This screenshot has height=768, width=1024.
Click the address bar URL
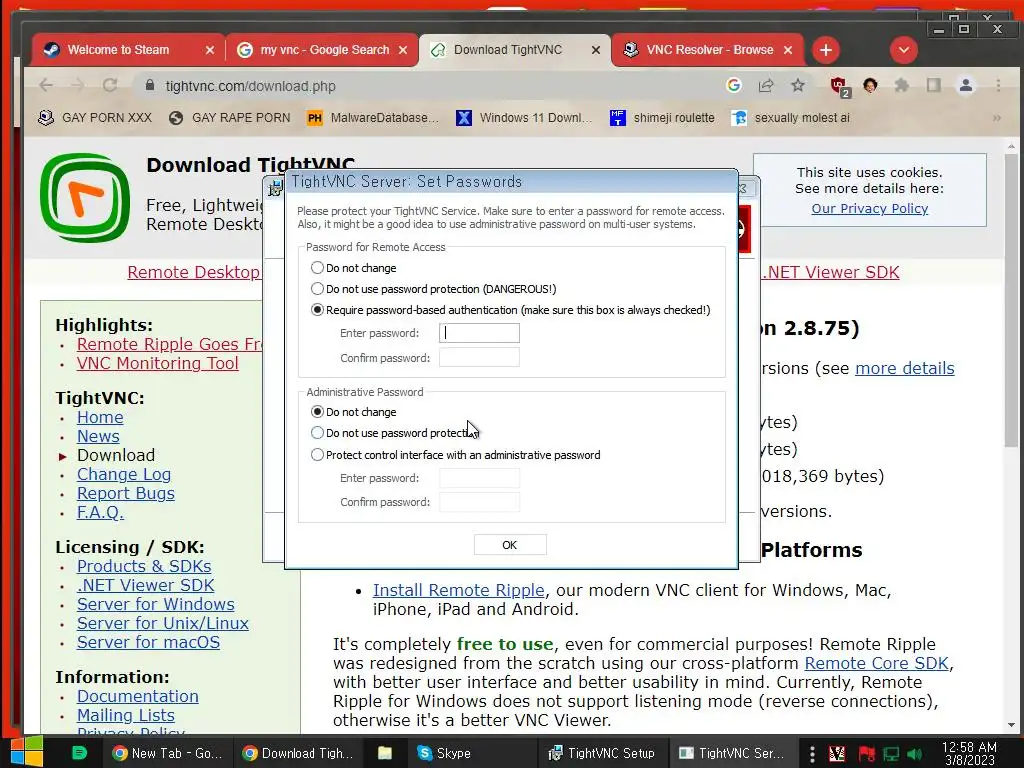point(251,86)
